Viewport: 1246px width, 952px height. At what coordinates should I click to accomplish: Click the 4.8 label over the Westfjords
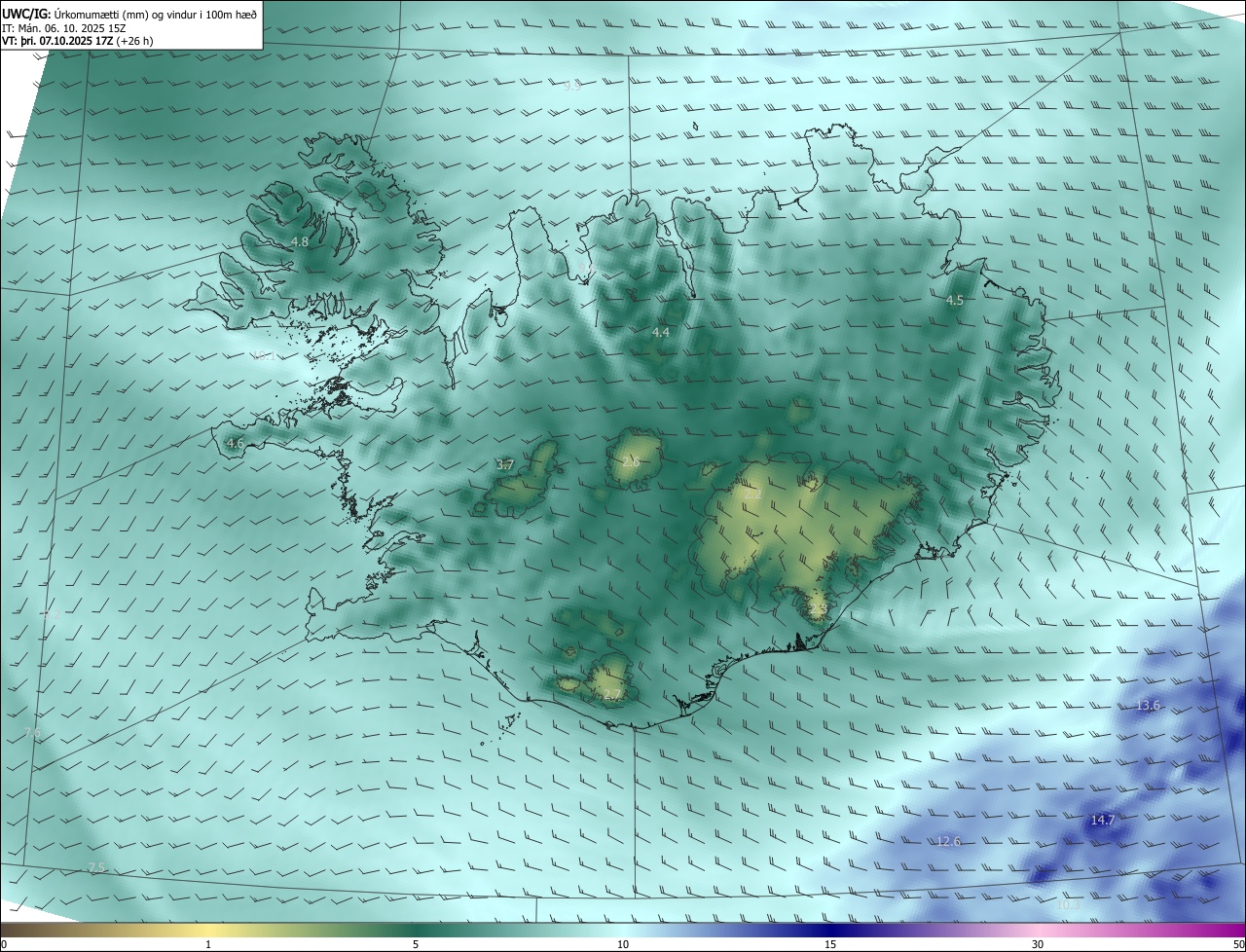300,241
